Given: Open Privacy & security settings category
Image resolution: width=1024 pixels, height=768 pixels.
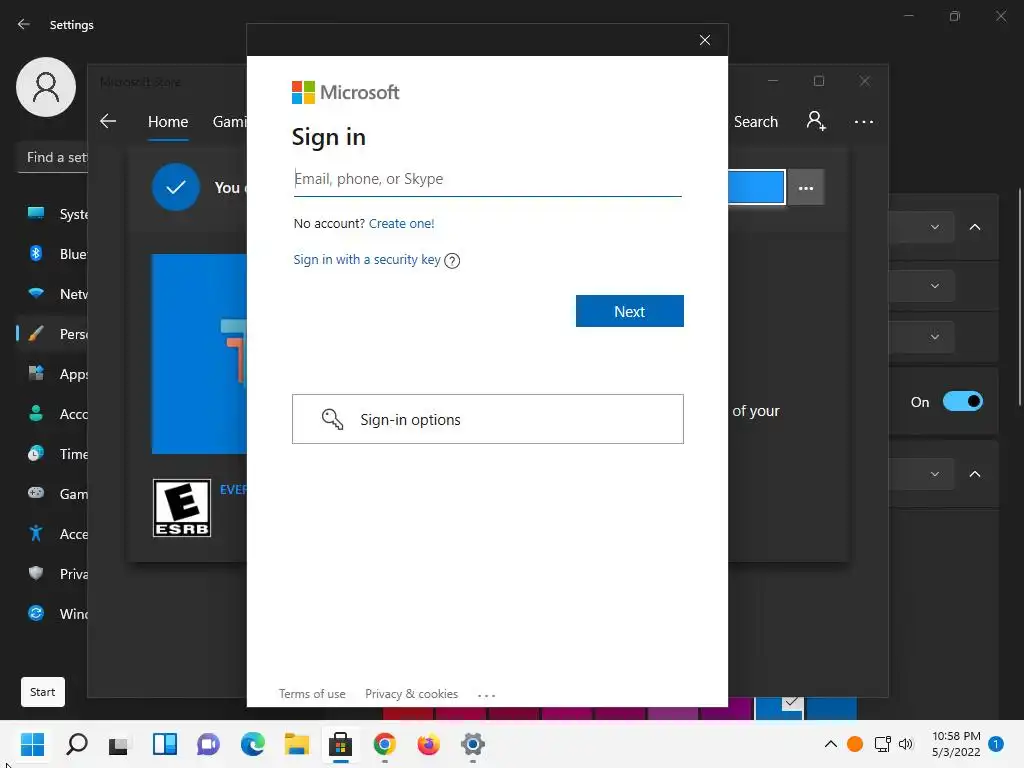Looking at the screenshot, I should [52, 574].
